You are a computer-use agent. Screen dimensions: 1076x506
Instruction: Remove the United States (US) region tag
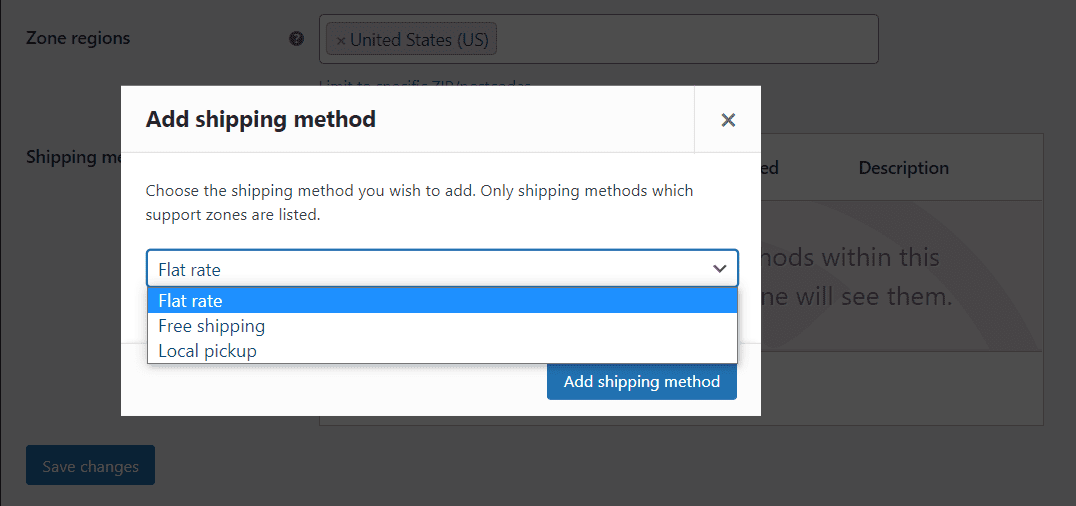341,41
